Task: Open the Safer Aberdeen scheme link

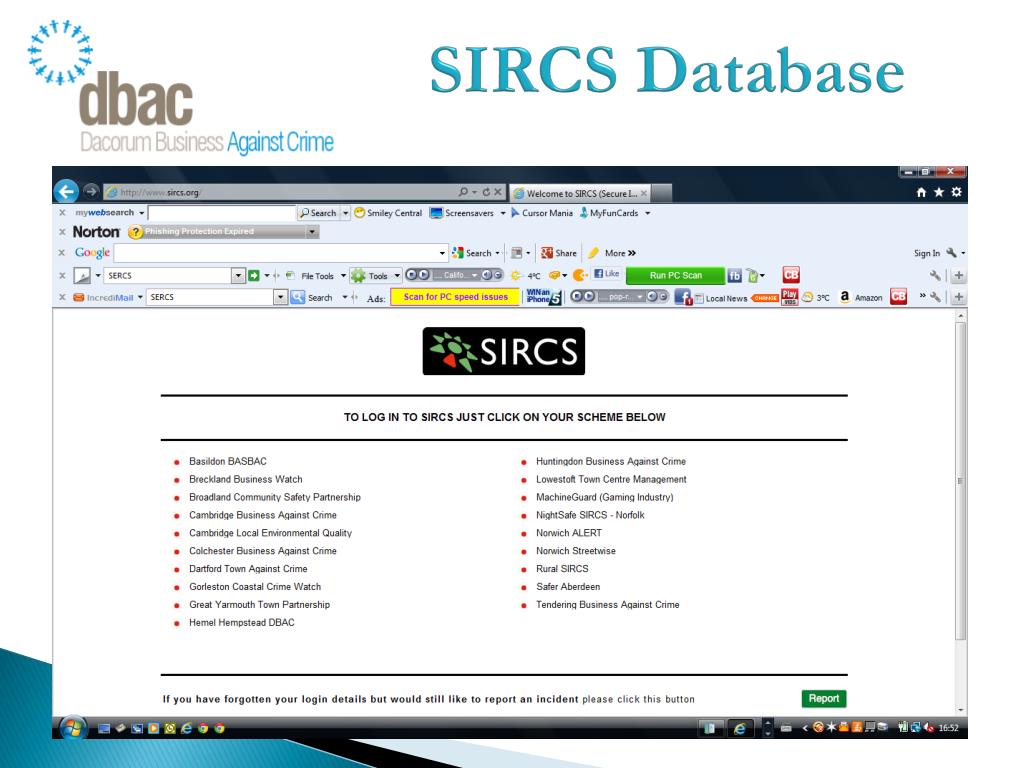Action: 568,586
